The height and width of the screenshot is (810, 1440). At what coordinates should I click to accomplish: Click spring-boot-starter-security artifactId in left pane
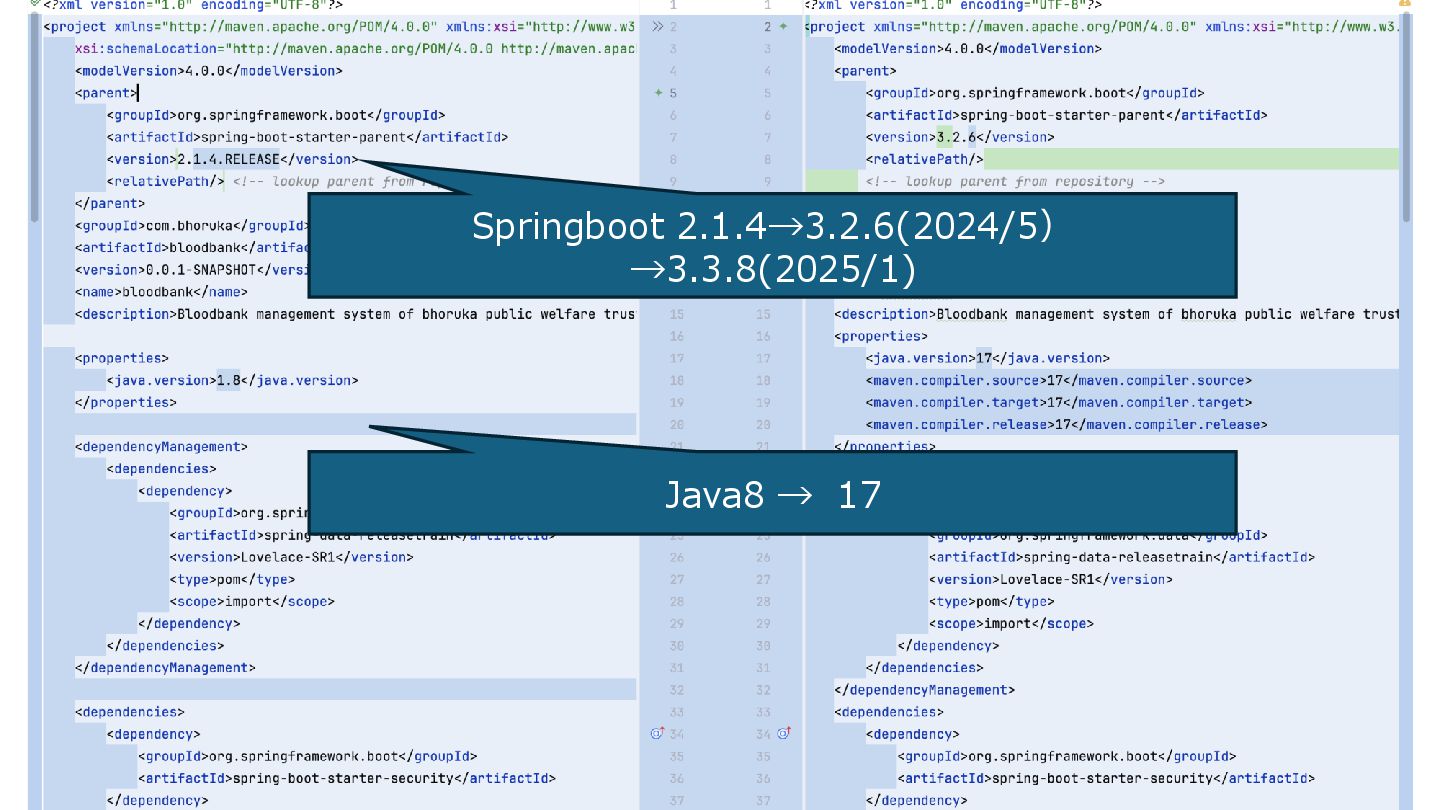[x=347, y=778]
